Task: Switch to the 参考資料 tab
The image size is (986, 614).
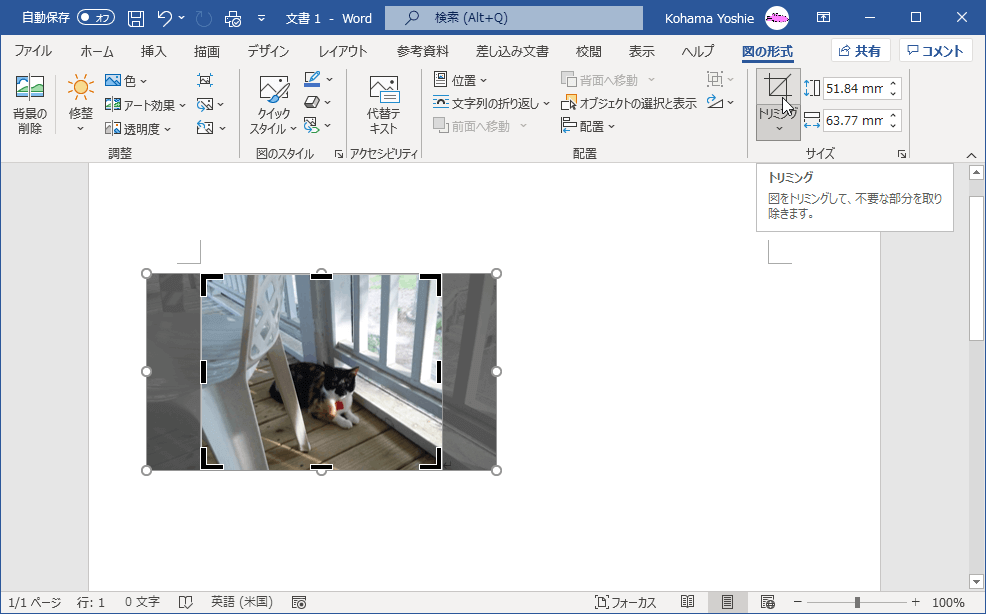Action: point(423,51)
